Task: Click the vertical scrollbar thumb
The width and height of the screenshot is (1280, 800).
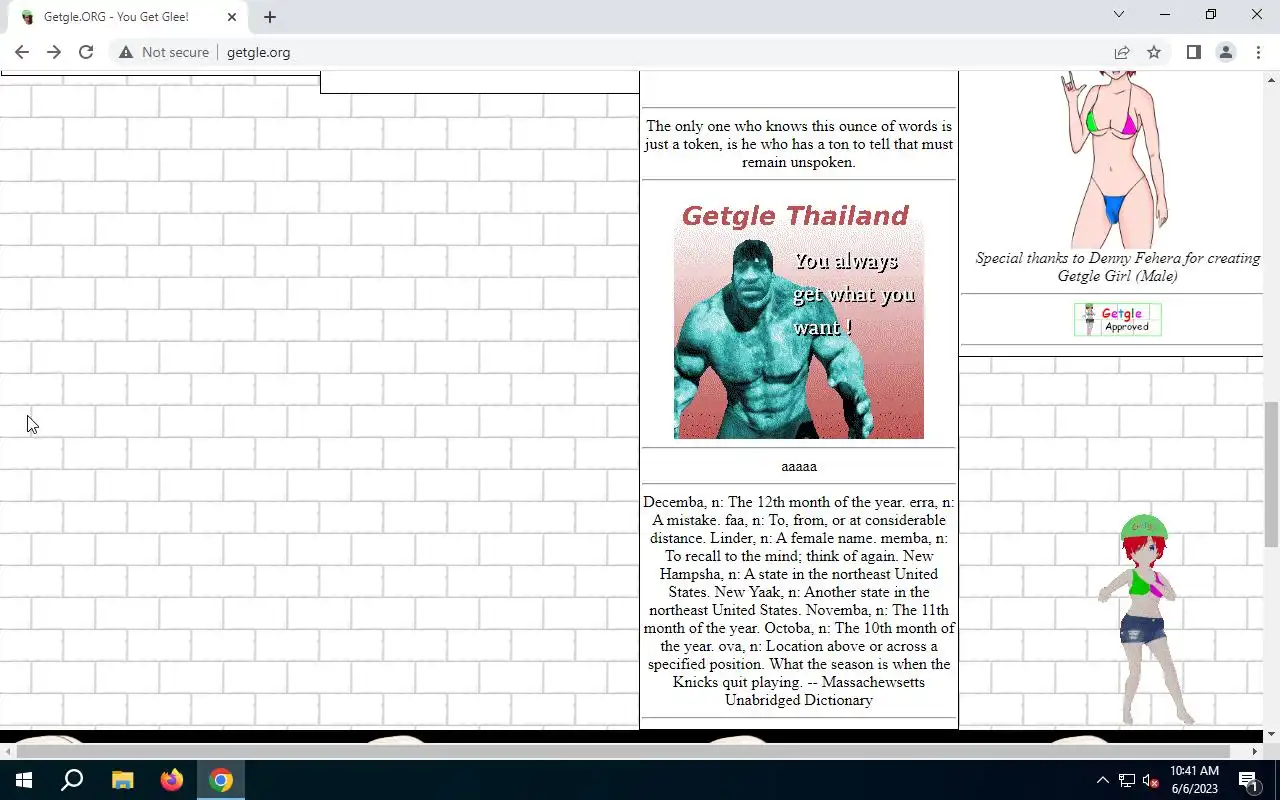Action: click(x=1271, y=475)
